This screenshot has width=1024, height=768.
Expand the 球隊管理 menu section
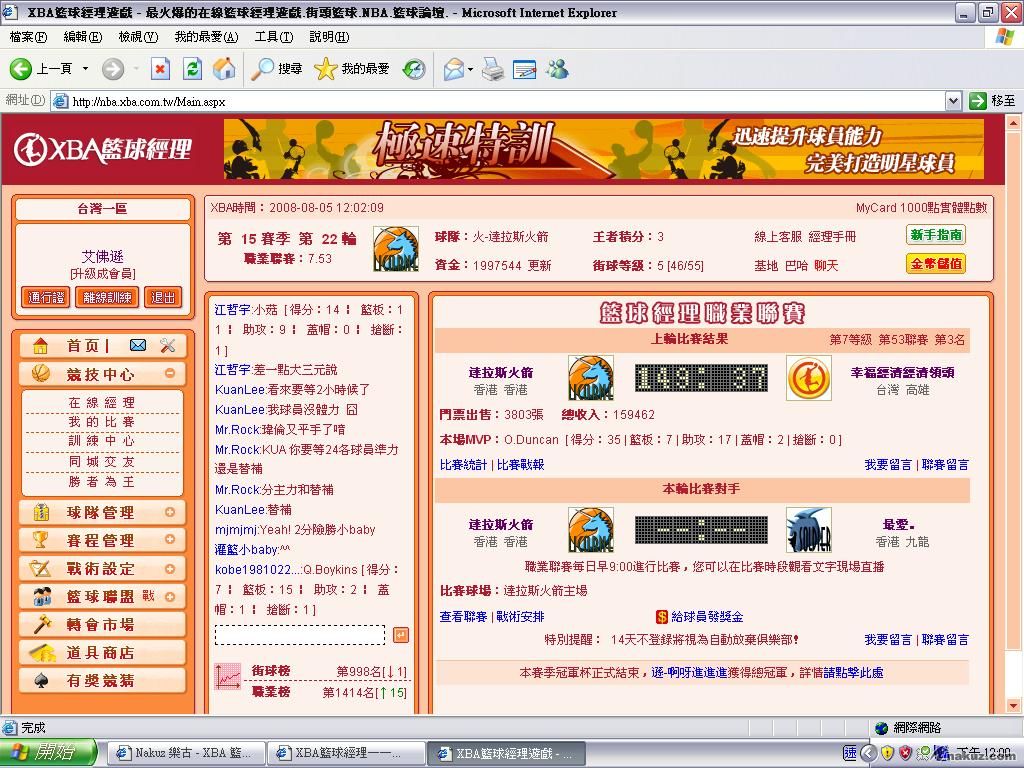[x=170, y=512]
